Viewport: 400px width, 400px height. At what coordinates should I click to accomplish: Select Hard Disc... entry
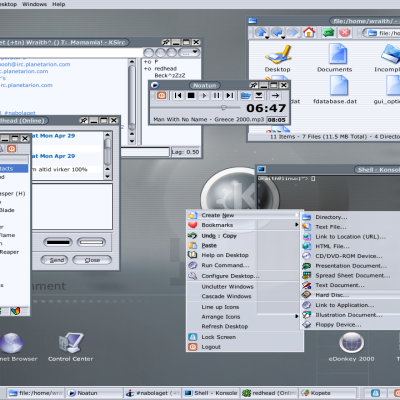coord(351,295)
